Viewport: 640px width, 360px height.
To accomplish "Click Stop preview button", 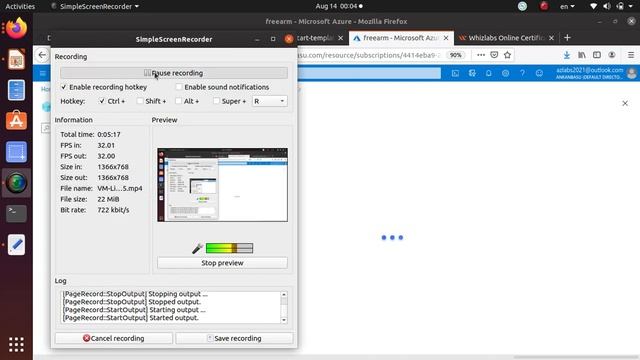I will [222, 263].
